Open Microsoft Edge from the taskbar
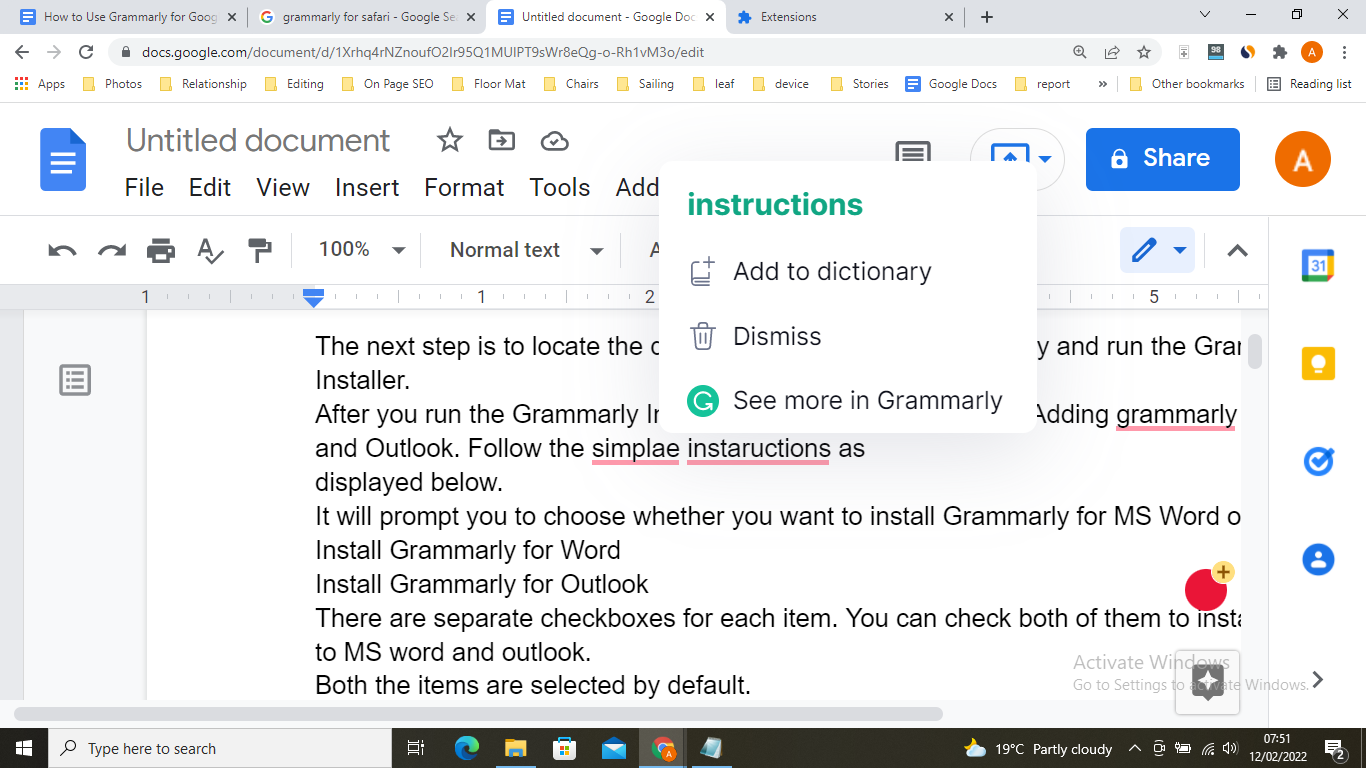1366x768 pixels. click(467, 748)
